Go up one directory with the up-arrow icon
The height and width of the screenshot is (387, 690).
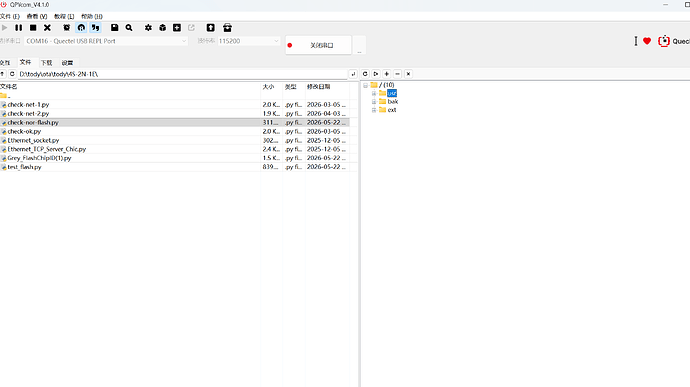tap(3, 74)
